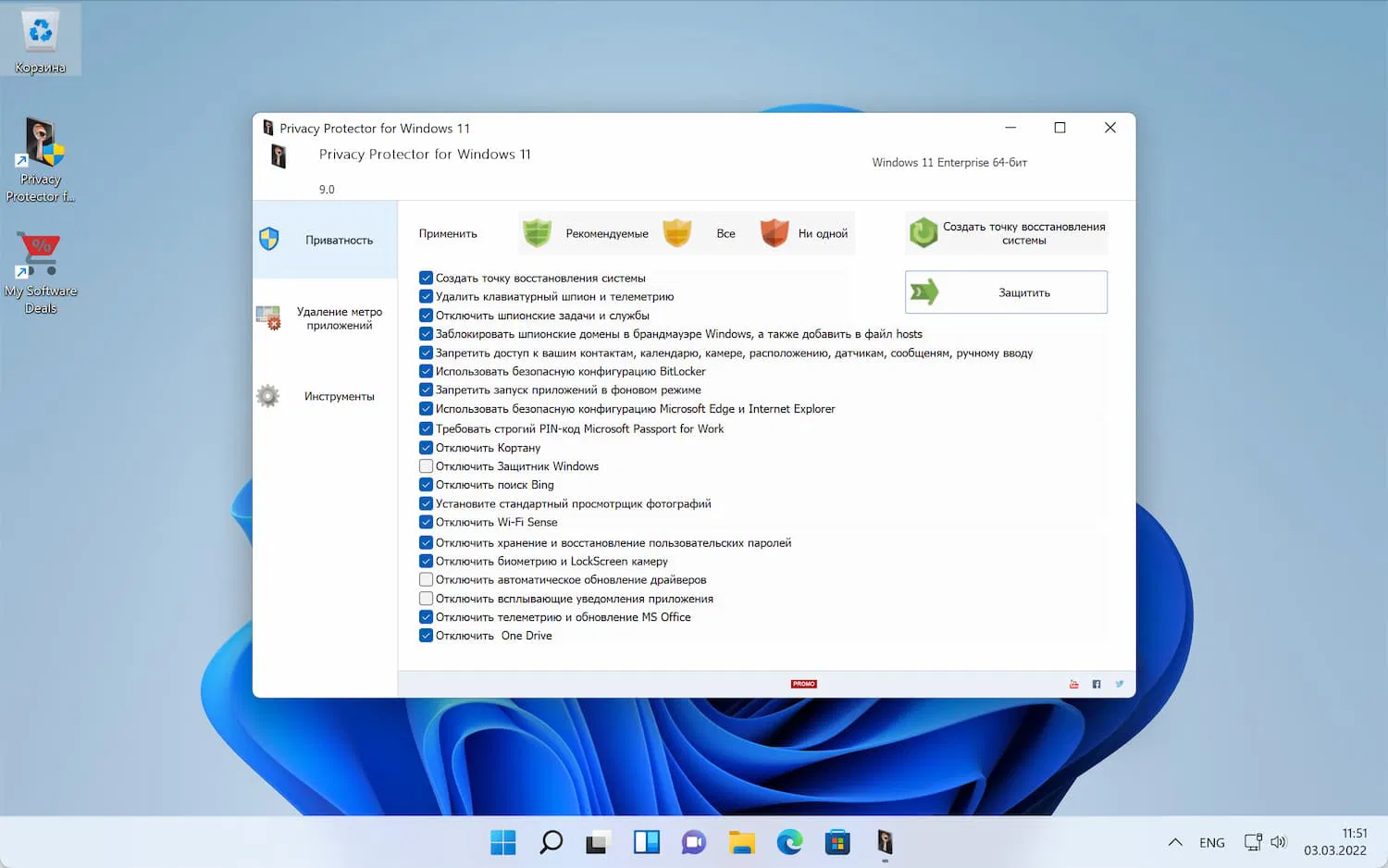Launch Microsoft Edge from taskbar
This screenshot has width=1388, height=868.
coord(789,842)
